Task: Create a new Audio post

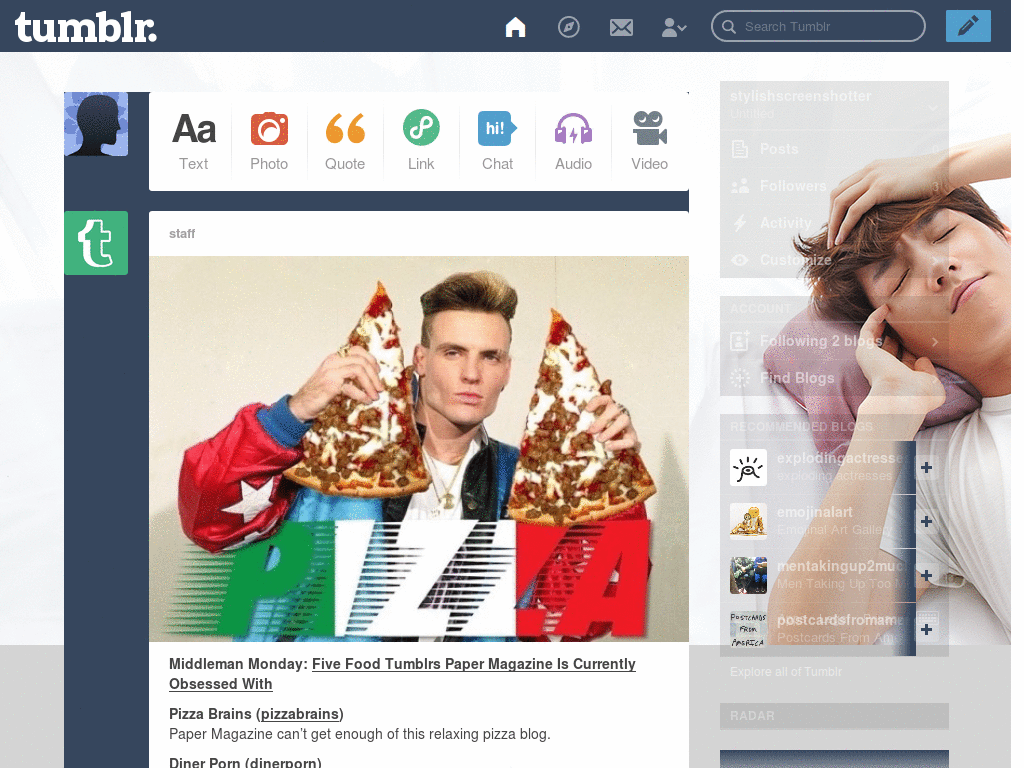Action: (573, 142)
